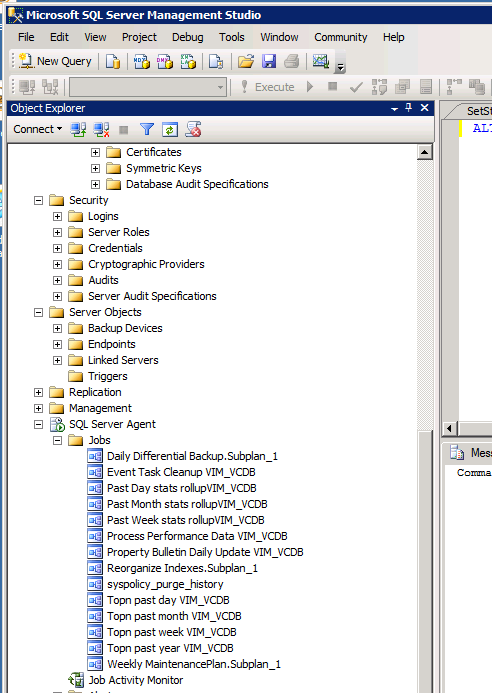Expand the Management folder
The image size is (492, 693).
[x=38, y=408]
